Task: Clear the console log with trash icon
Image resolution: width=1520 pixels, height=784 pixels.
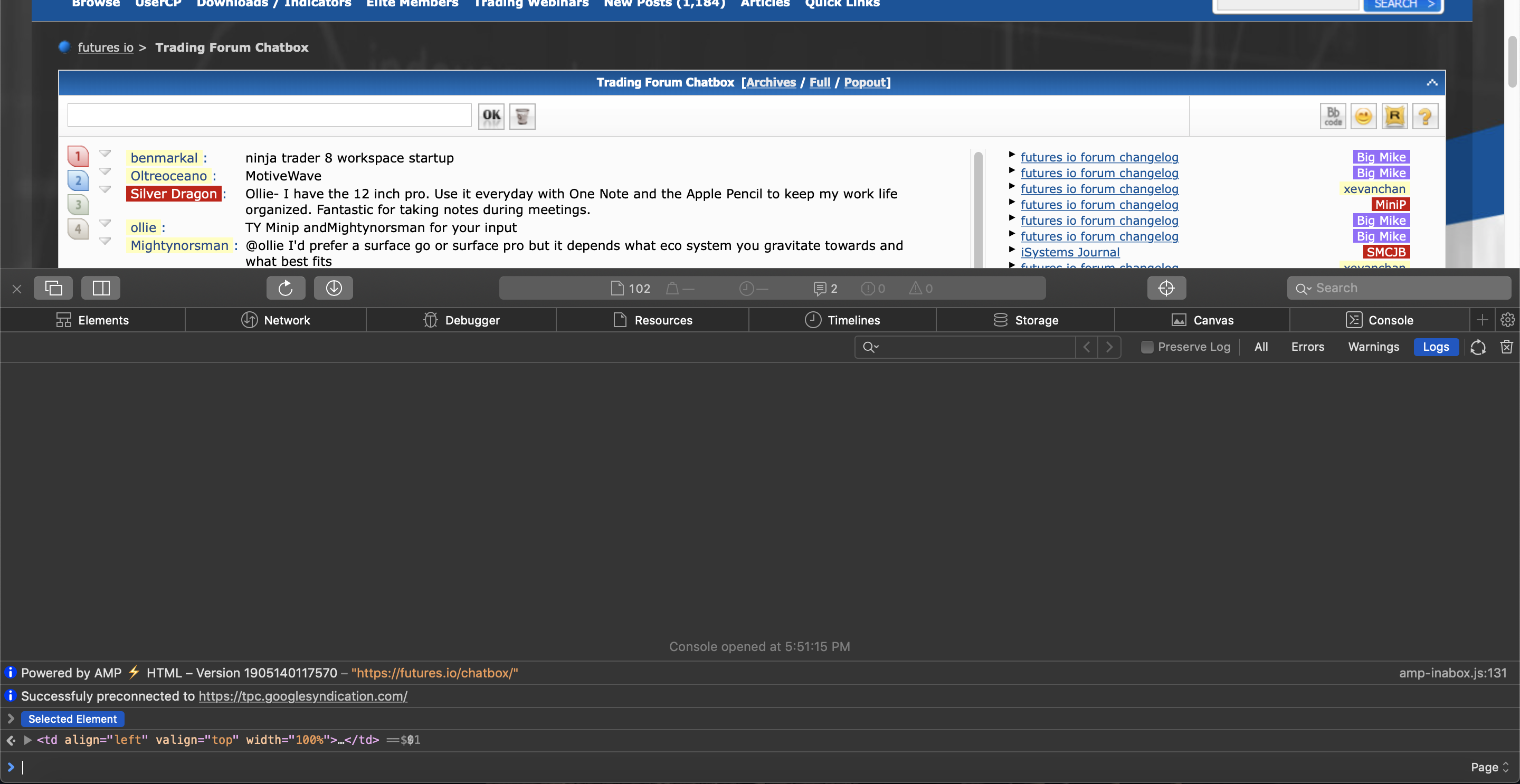Action: pos(1506,347)
